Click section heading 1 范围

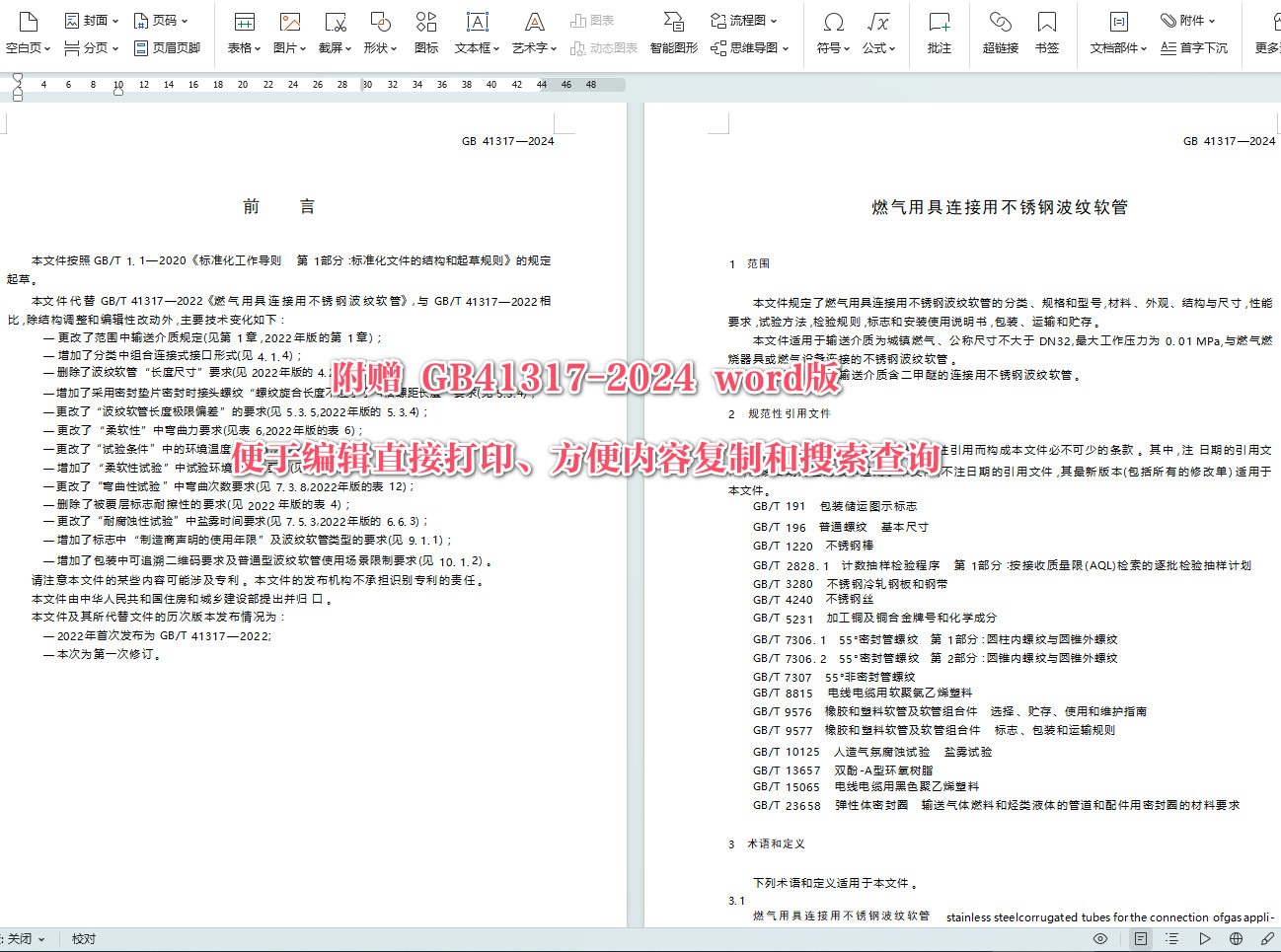(748, 263)
